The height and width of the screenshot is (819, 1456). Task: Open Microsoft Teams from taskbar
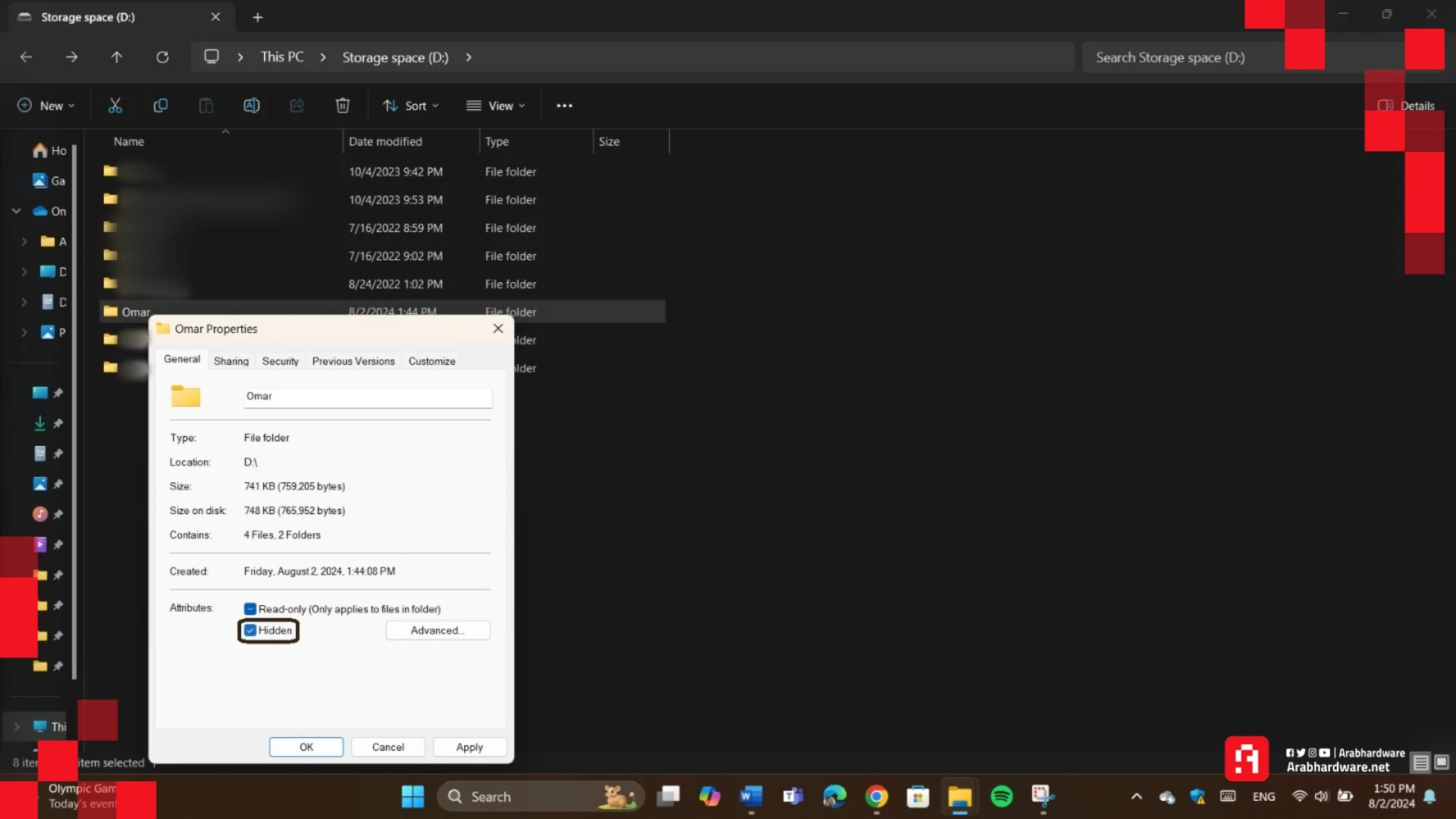click(x=792, y=796)
